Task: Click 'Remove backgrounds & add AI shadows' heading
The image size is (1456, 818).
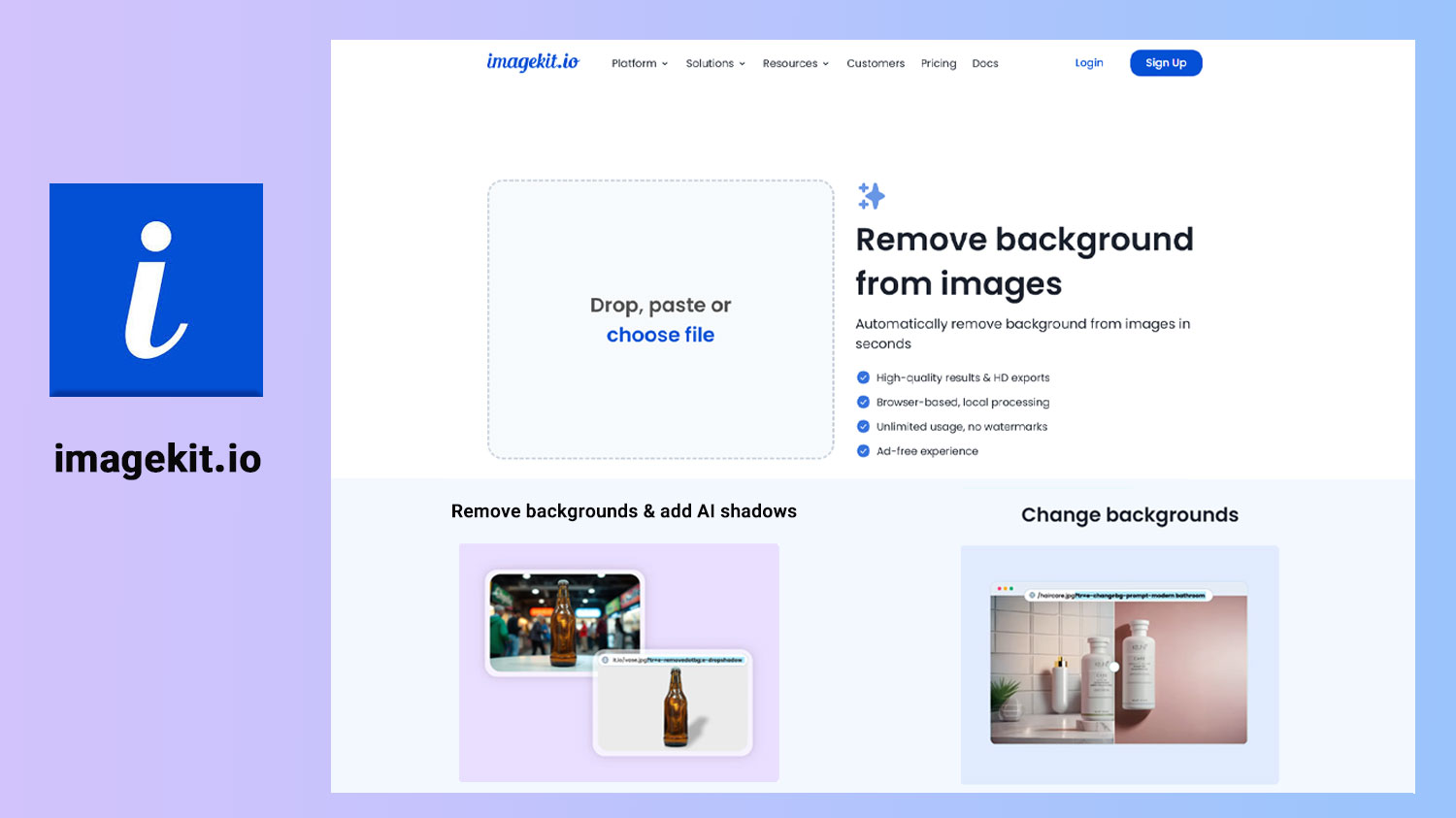Action: point(624,511)
